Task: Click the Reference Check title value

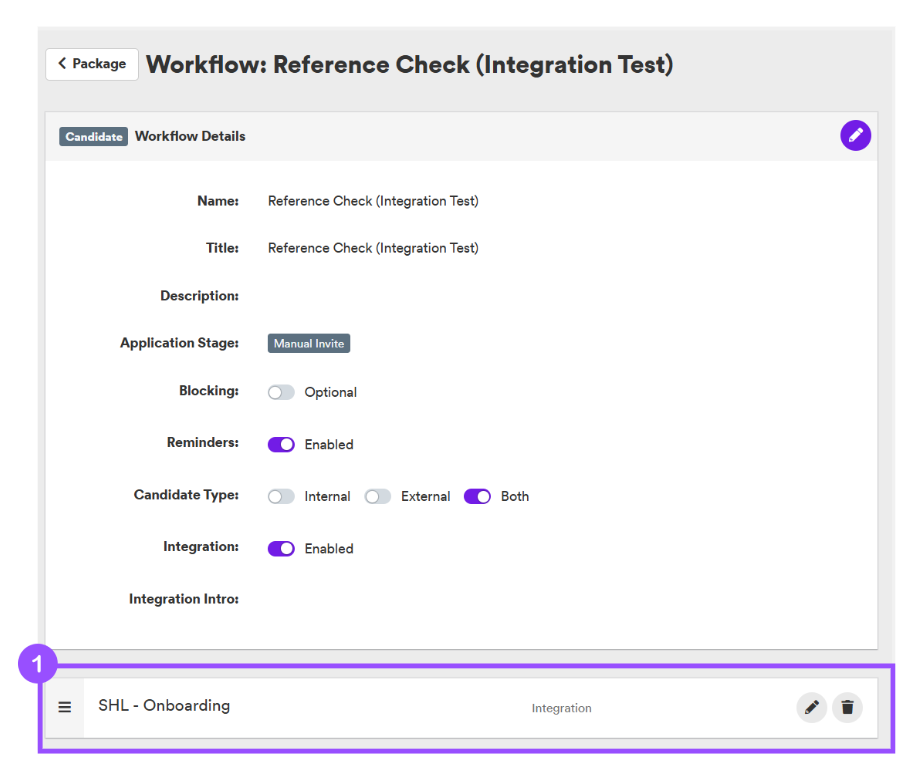Action: (x=374, y=248)
